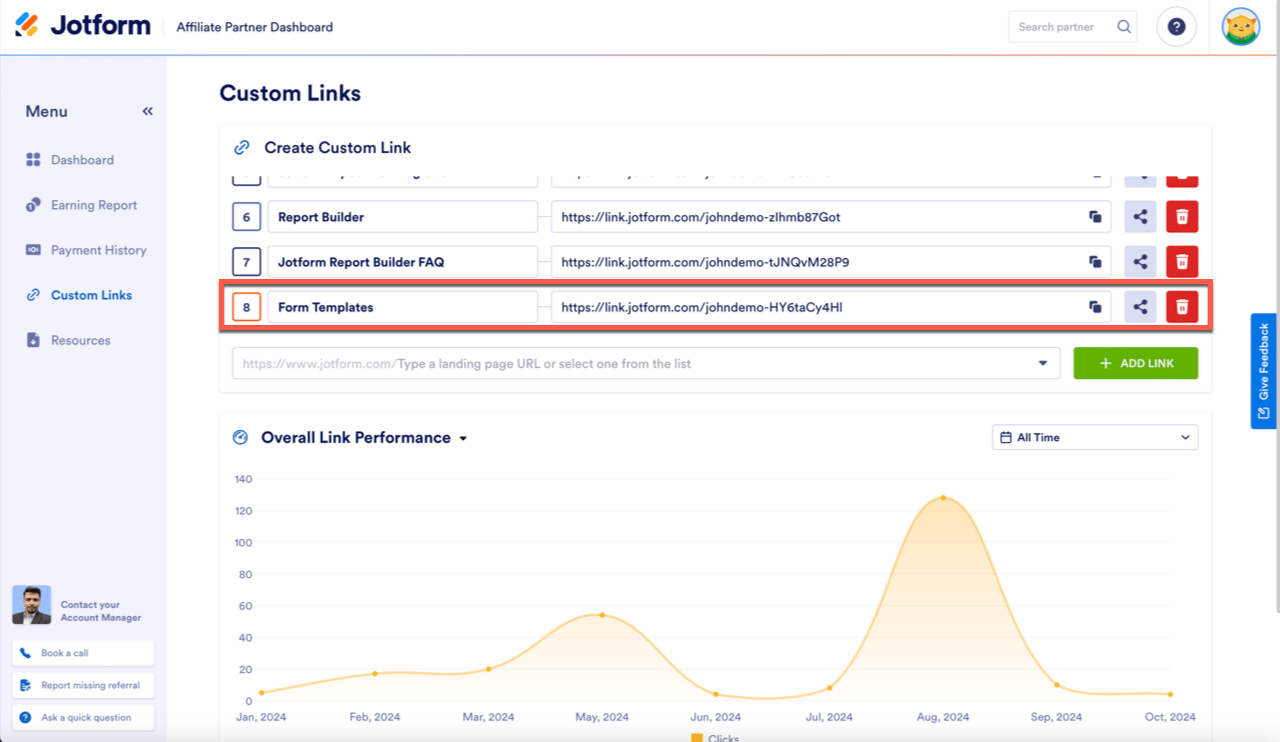Share the Report Builder link
1280x742 pixels.
tap(1140, 217)
